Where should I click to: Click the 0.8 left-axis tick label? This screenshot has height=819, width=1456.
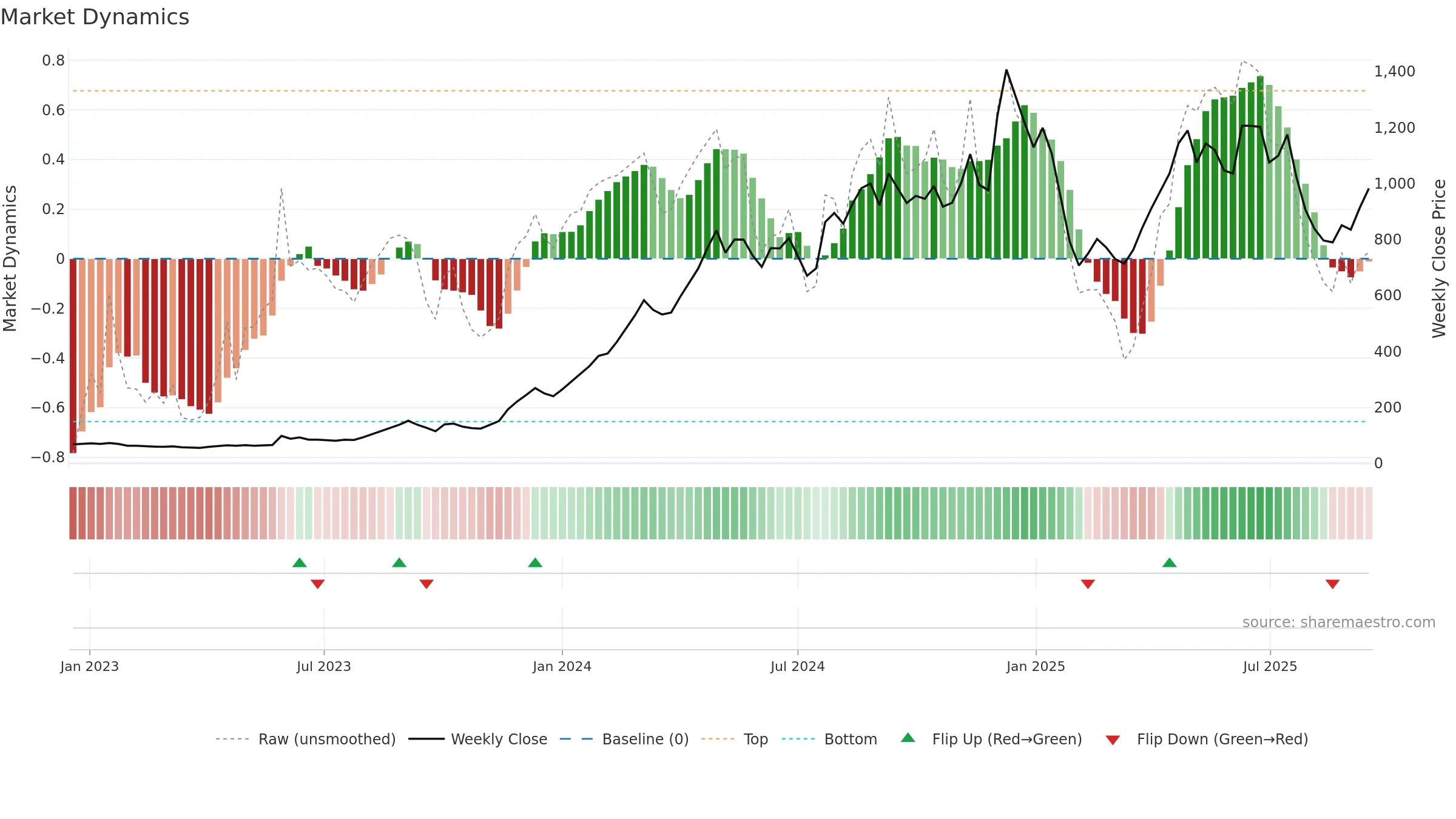click(x=53, y=61)
